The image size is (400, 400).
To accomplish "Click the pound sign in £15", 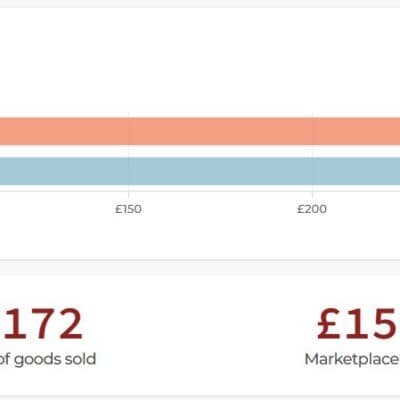I will click(329, 324).
